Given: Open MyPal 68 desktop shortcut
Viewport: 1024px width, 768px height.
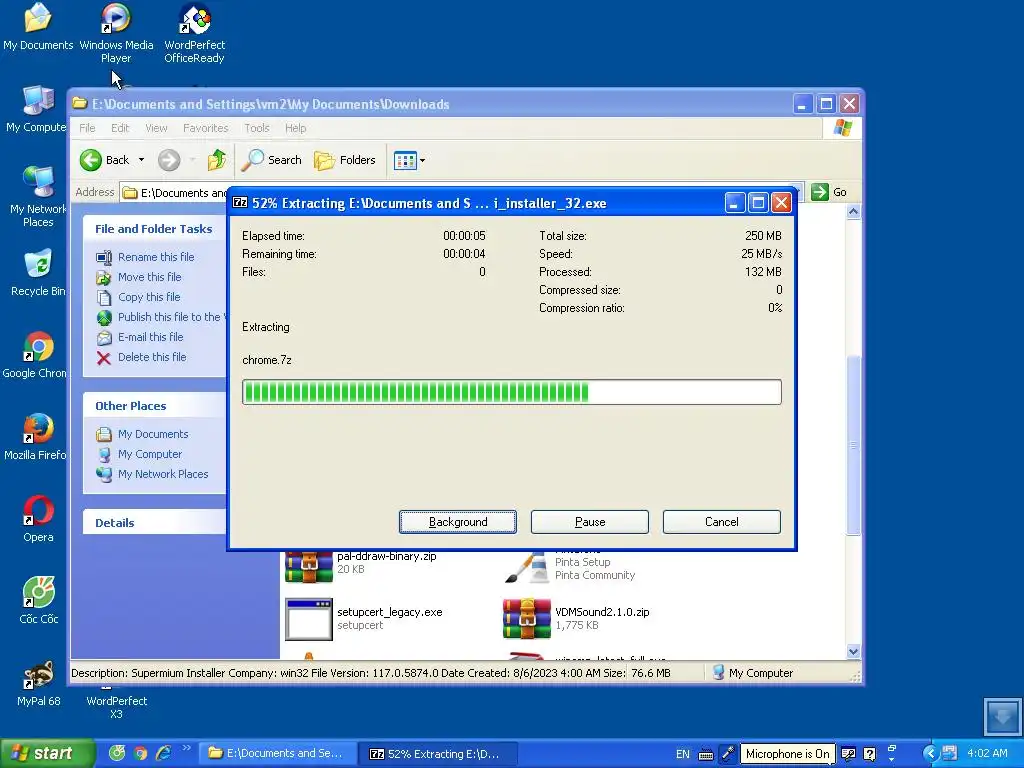Looking at the screenshot, I should coord(39,683).
